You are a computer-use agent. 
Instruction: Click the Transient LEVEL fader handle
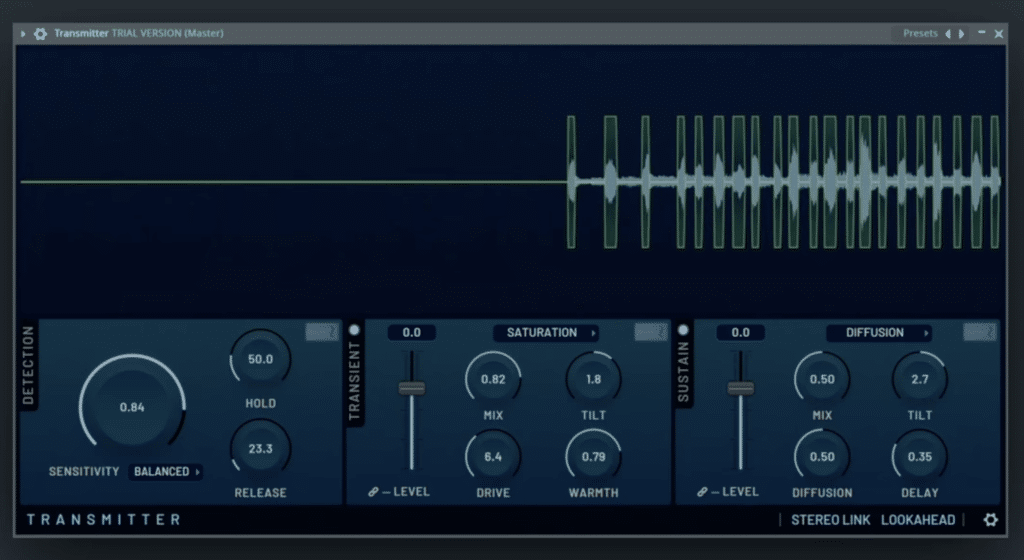pyautogui.click(x=412, y=388)
